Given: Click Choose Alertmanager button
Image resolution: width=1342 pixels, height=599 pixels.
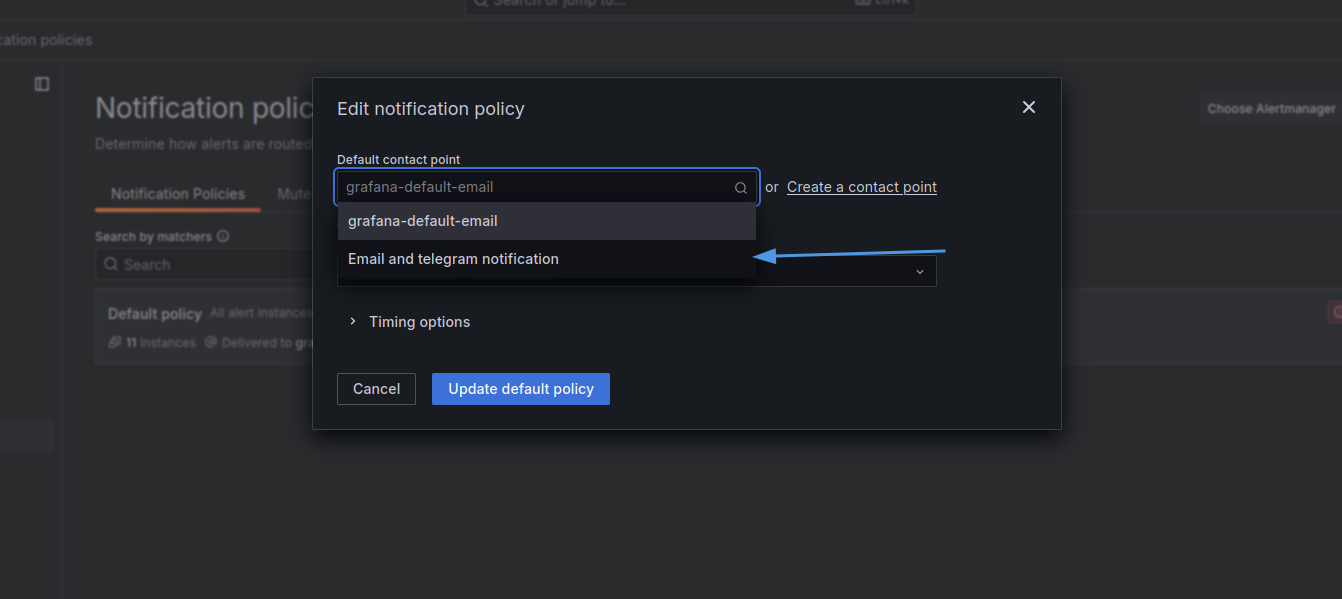Looking at the screenshot, I should coord(1271,109).
